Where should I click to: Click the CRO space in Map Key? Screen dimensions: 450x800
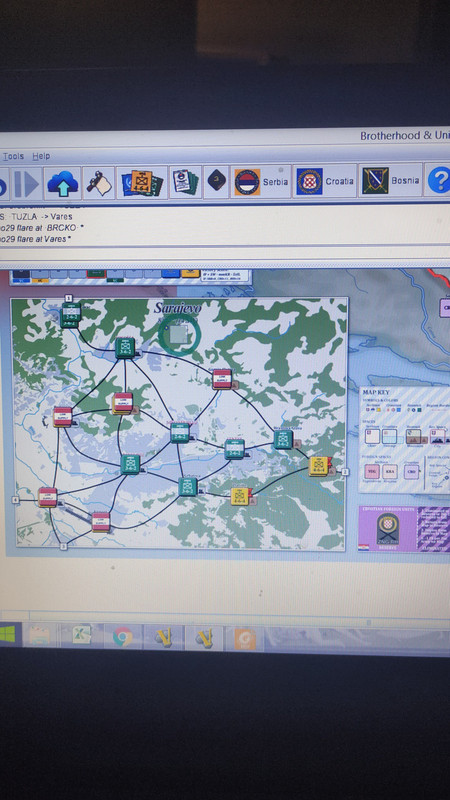[411, 471]
